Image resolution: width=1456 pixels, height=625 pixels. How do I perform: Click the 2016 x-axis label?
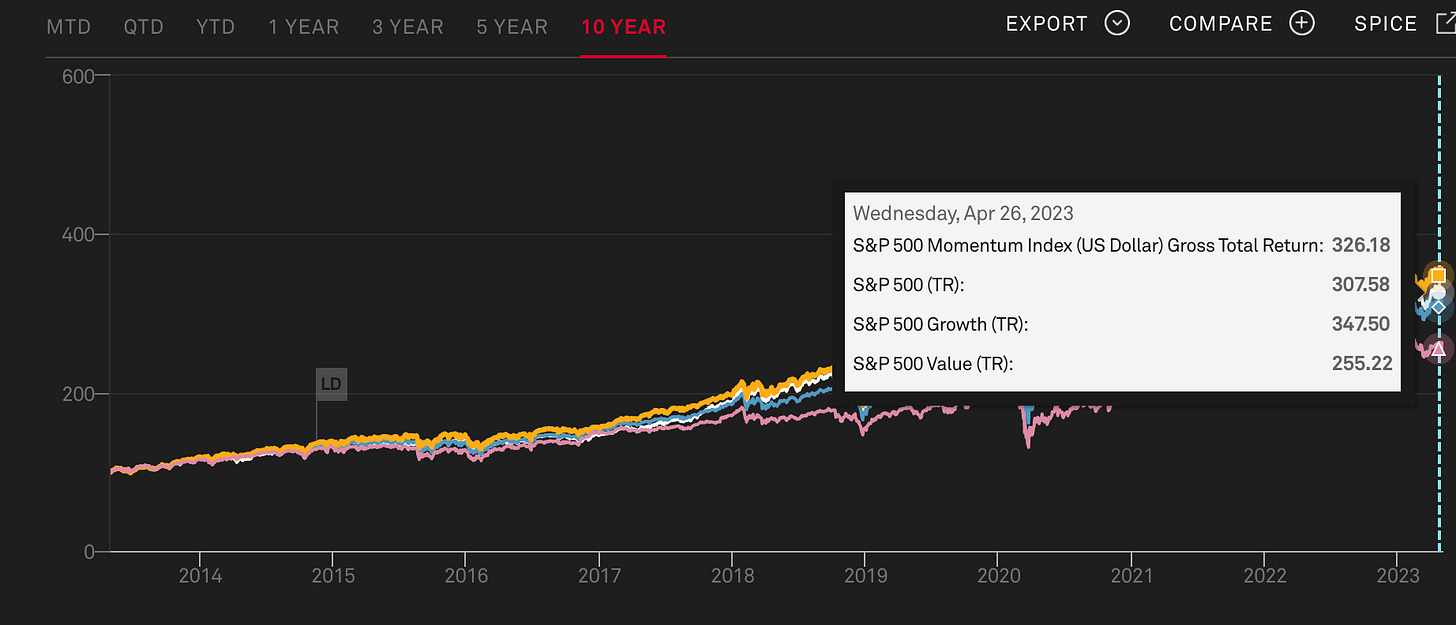tap(466, 575)
